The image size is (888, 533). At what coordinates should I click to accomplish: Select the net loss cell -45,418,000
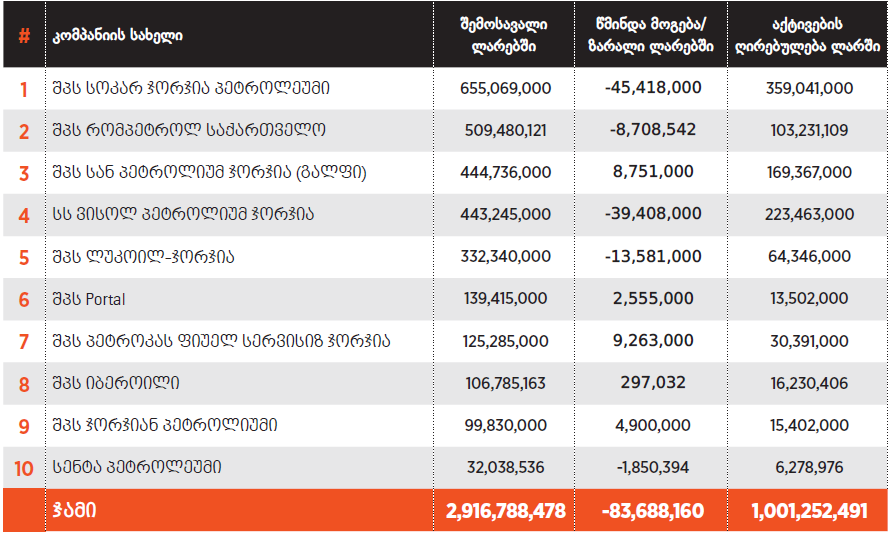pos(653,88)
